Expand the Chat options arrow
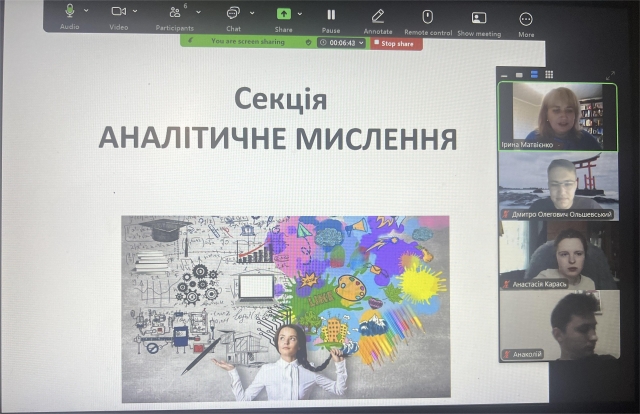This screenshot has height=414, width=640. 250,12
